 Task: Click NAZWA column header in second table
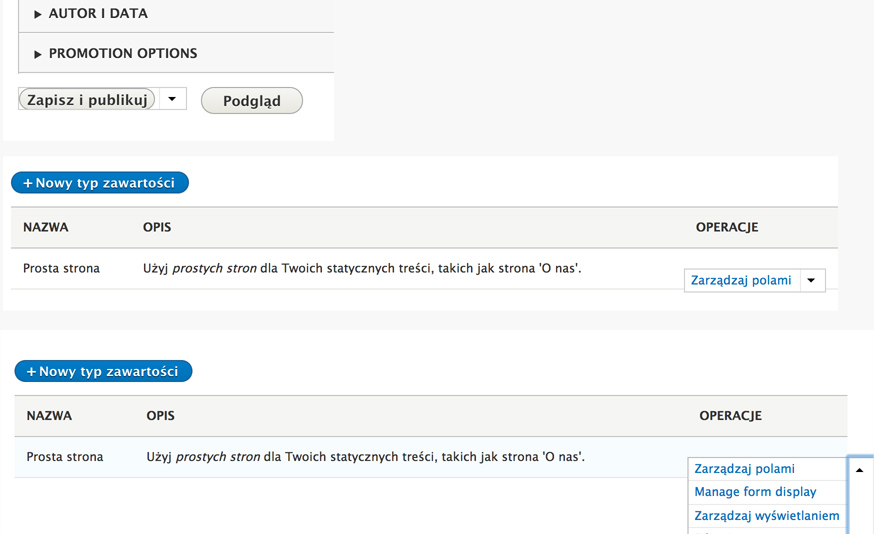(49, 416)
